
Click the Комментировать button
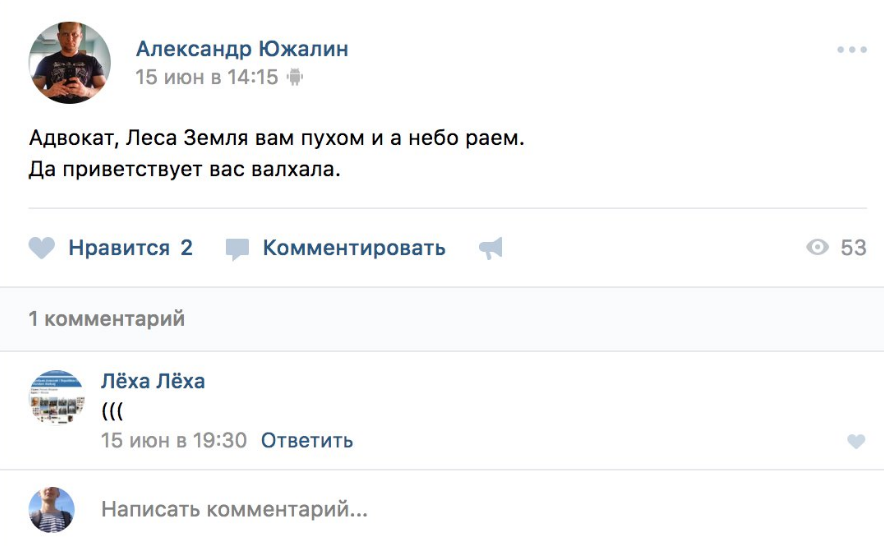pos(354,248)
